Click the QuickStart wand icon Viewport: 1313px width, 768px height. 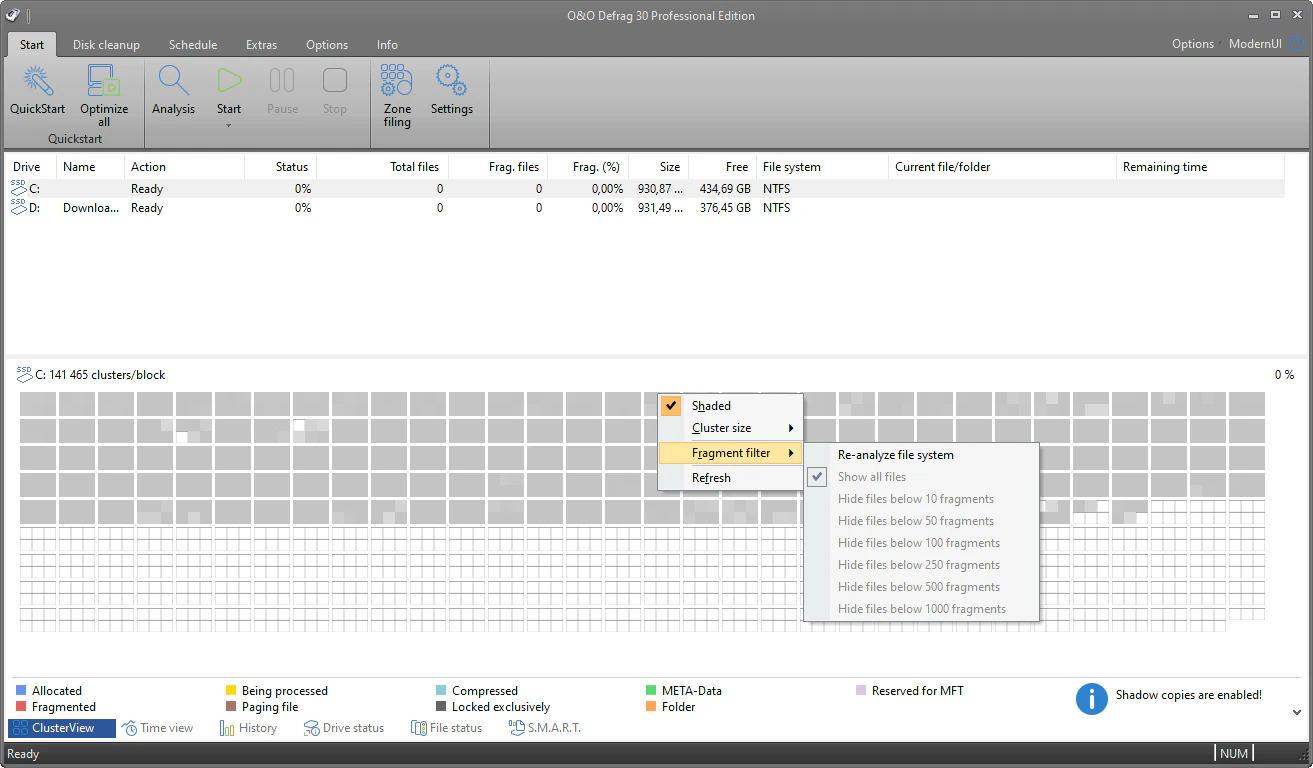(37, 82)
